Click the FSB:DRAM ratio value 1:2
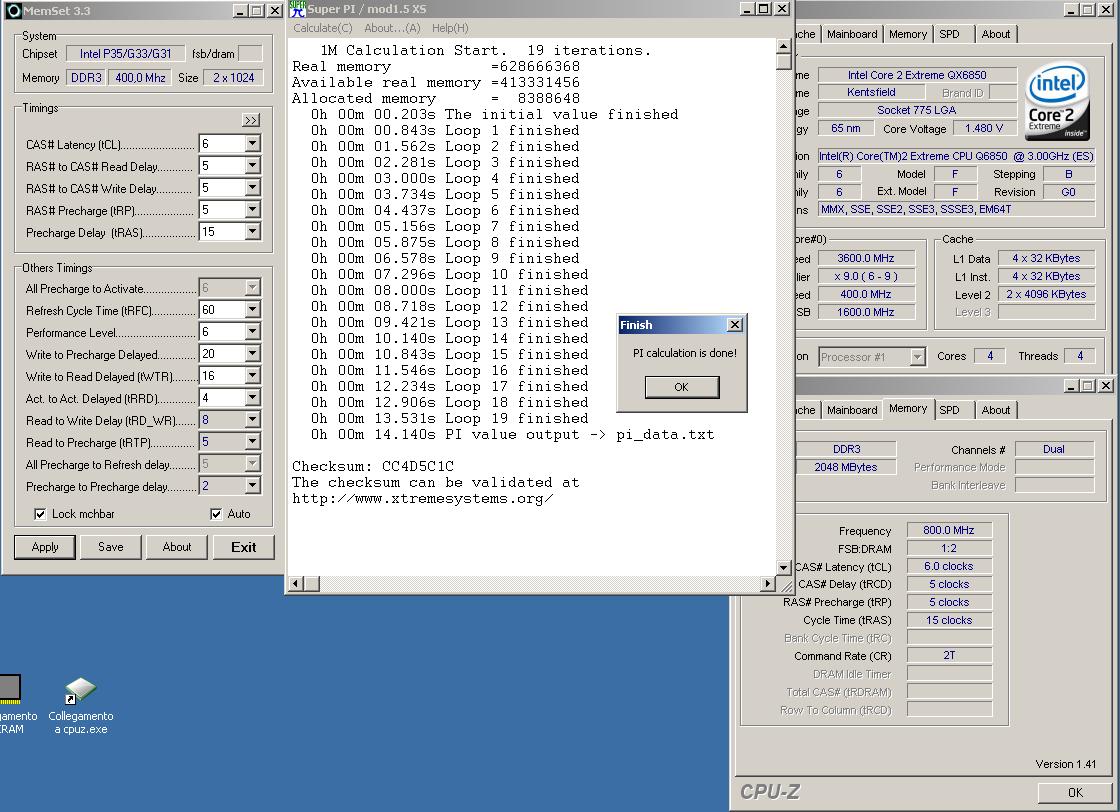Screen dimensions: 1120x812 pos(949,548)
